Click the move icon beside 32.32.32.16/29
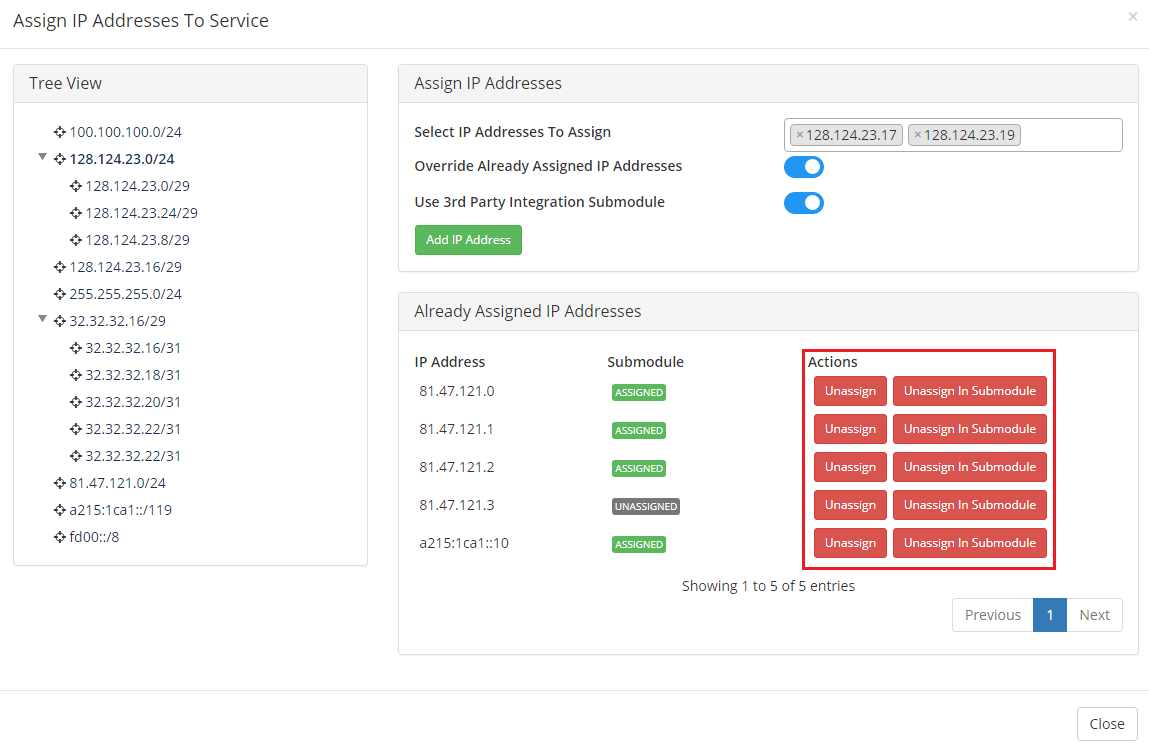 [59, 321]
